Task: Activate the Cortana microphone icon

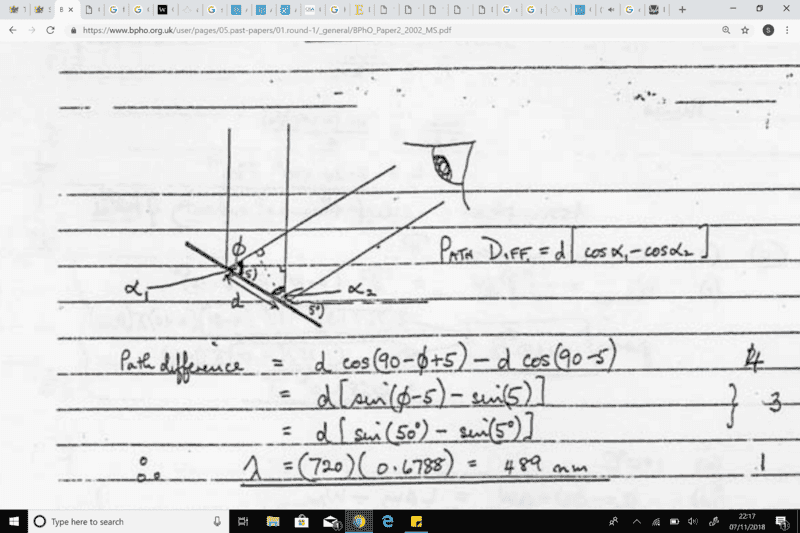Action: 217,521
